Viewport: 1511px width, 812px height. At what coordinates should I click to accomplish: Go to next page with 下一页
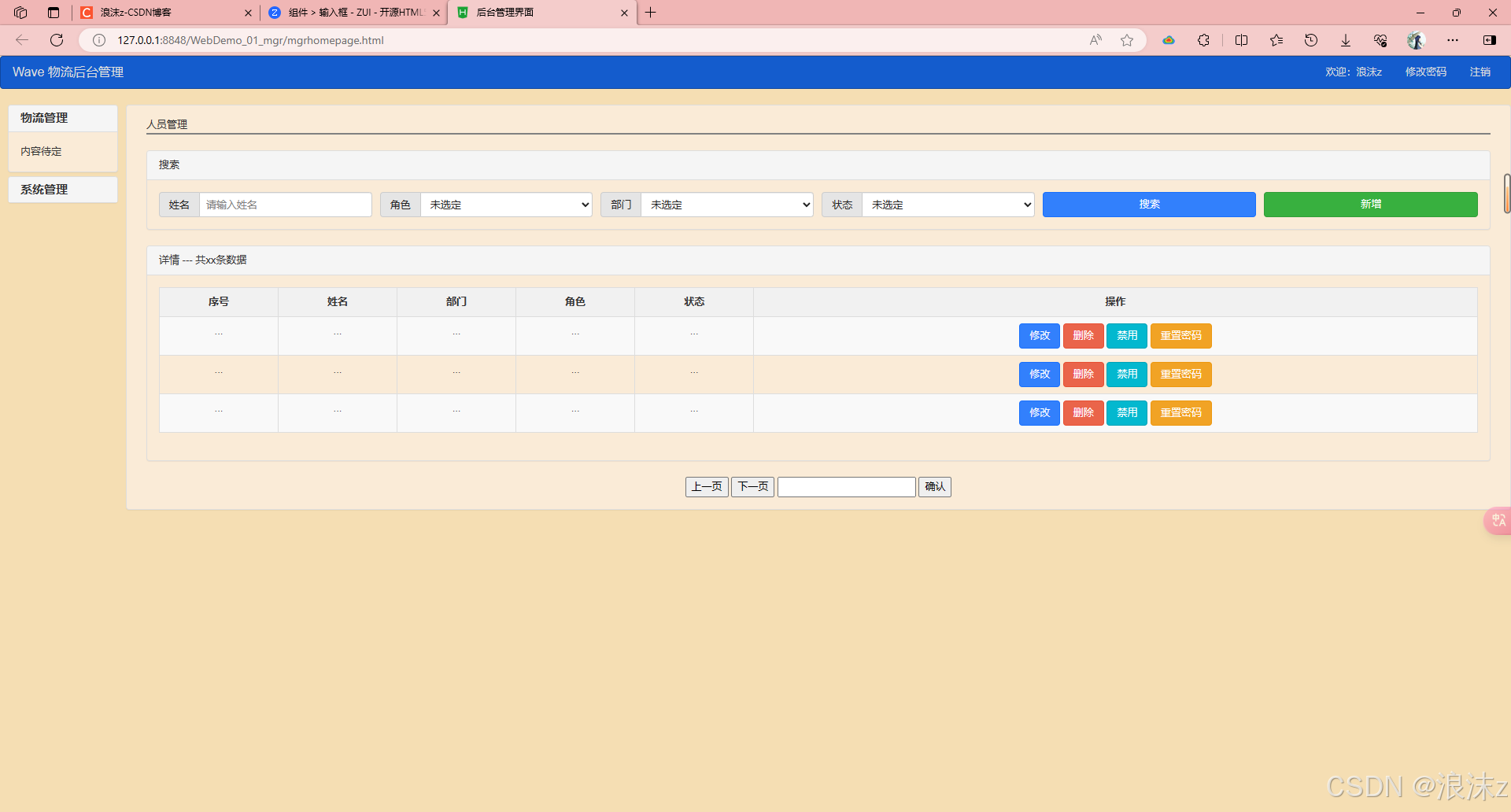click(753, 487)
